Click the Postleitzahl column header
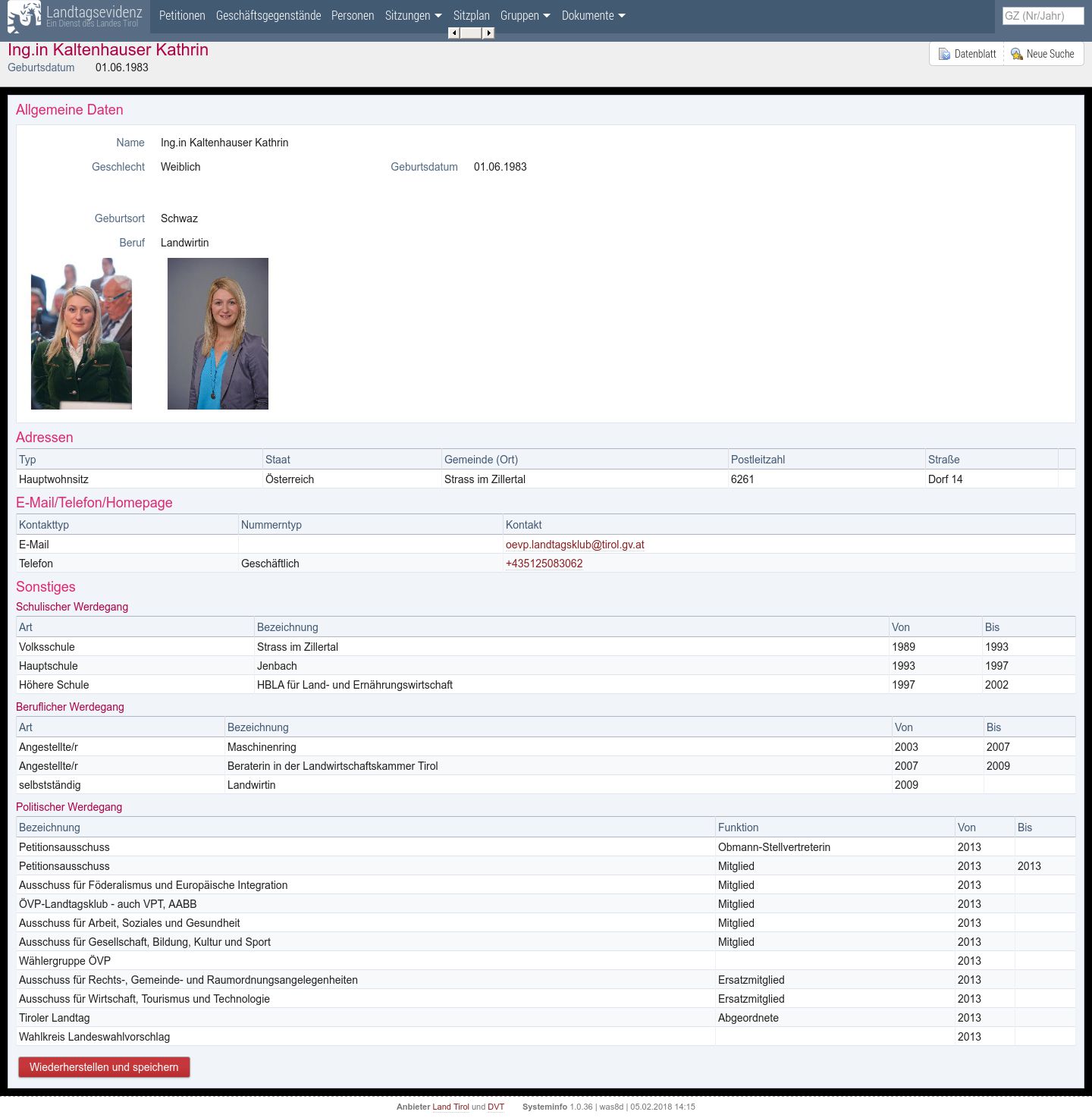Screen dimensions: 1092x1118 pyautogui.click(x=826, y=460)
